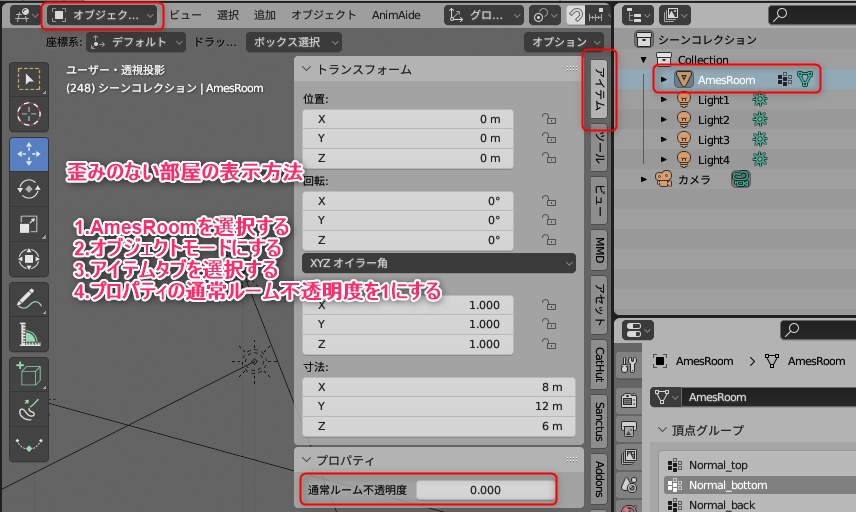Toggle lock on 位置 Y
Viewport: 856px width, 512px height.
(549, 138)
